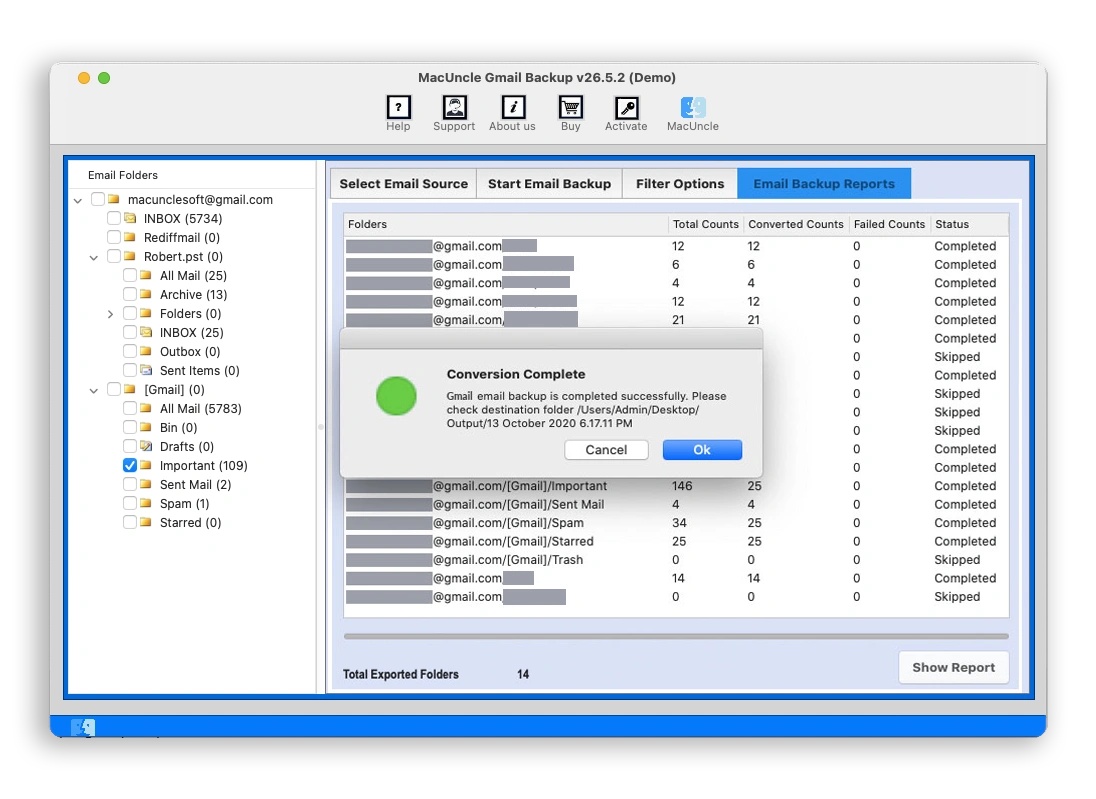This screenshot has height=799, width=1096.
Task: Switch to Select Email Source tab
Action: [x=403, y=184]
